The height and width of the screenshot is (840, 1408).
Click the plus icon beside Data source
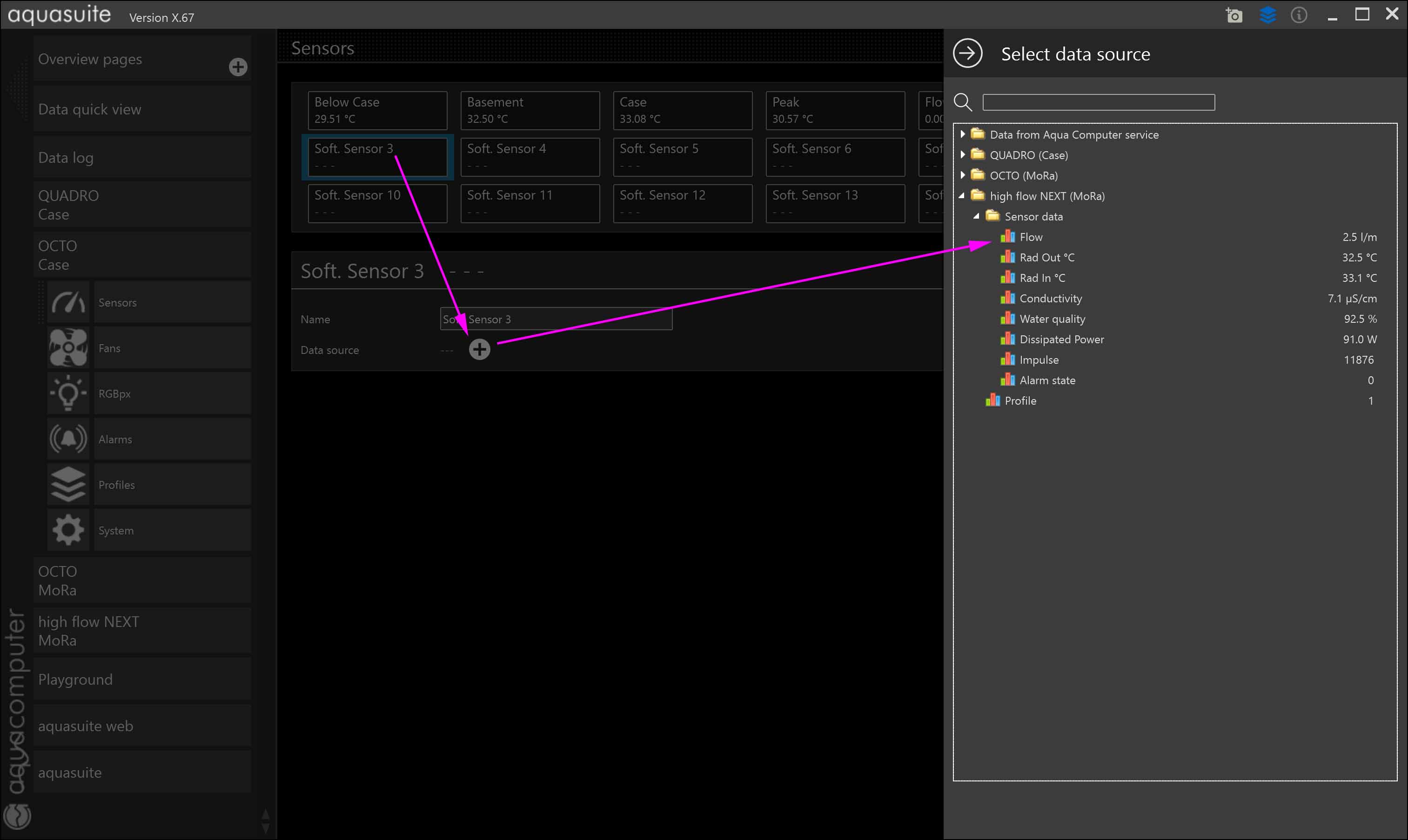[480, 350]
